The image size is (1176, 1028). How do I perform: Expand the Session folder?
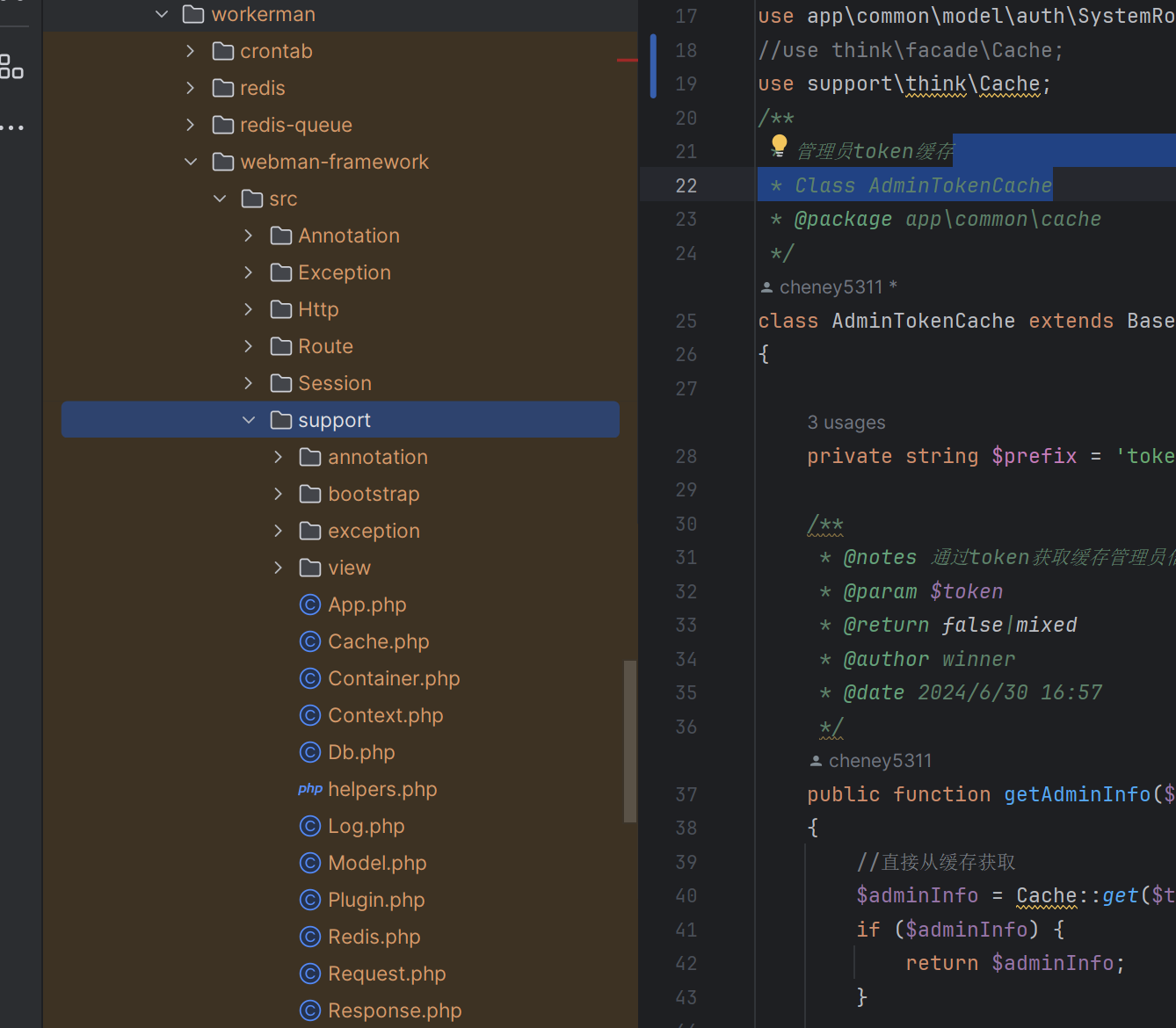click(249, 383)
